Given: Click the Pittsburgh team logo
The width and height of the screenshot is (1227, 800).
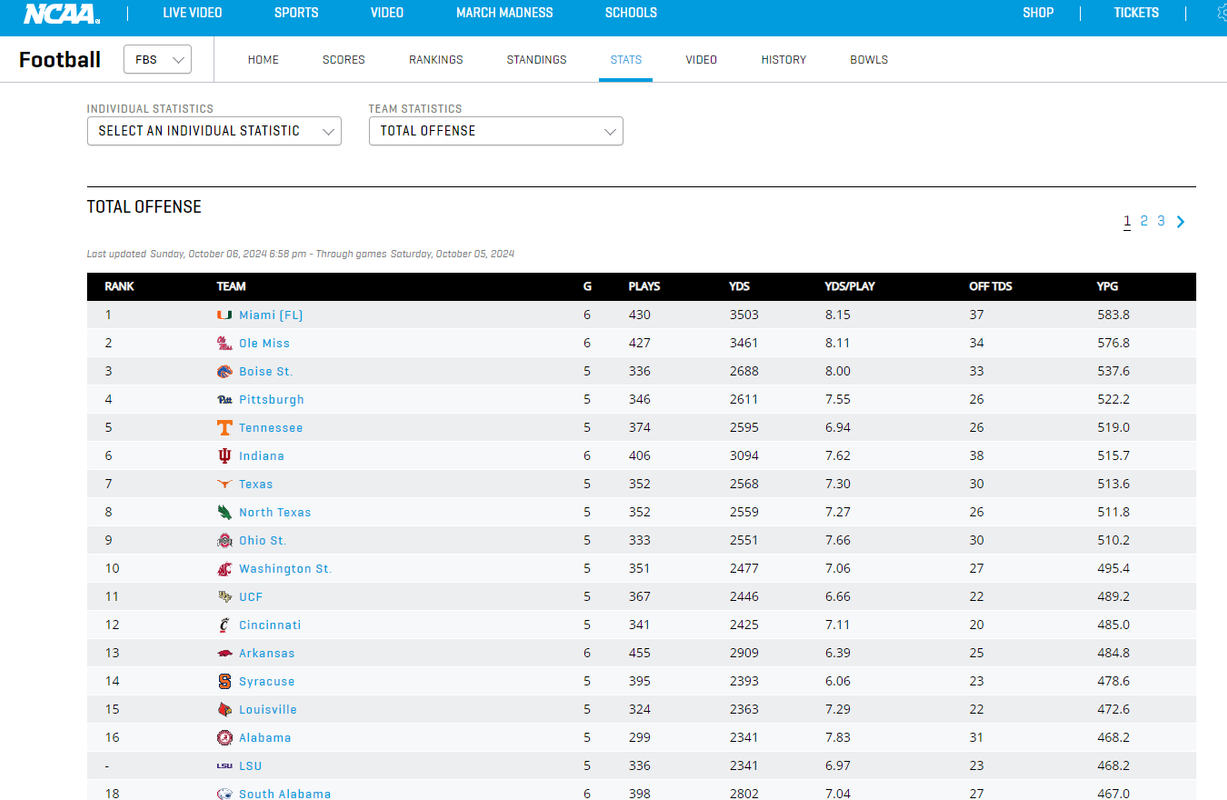Looking at the screenshot, I should tap(225, 399).
